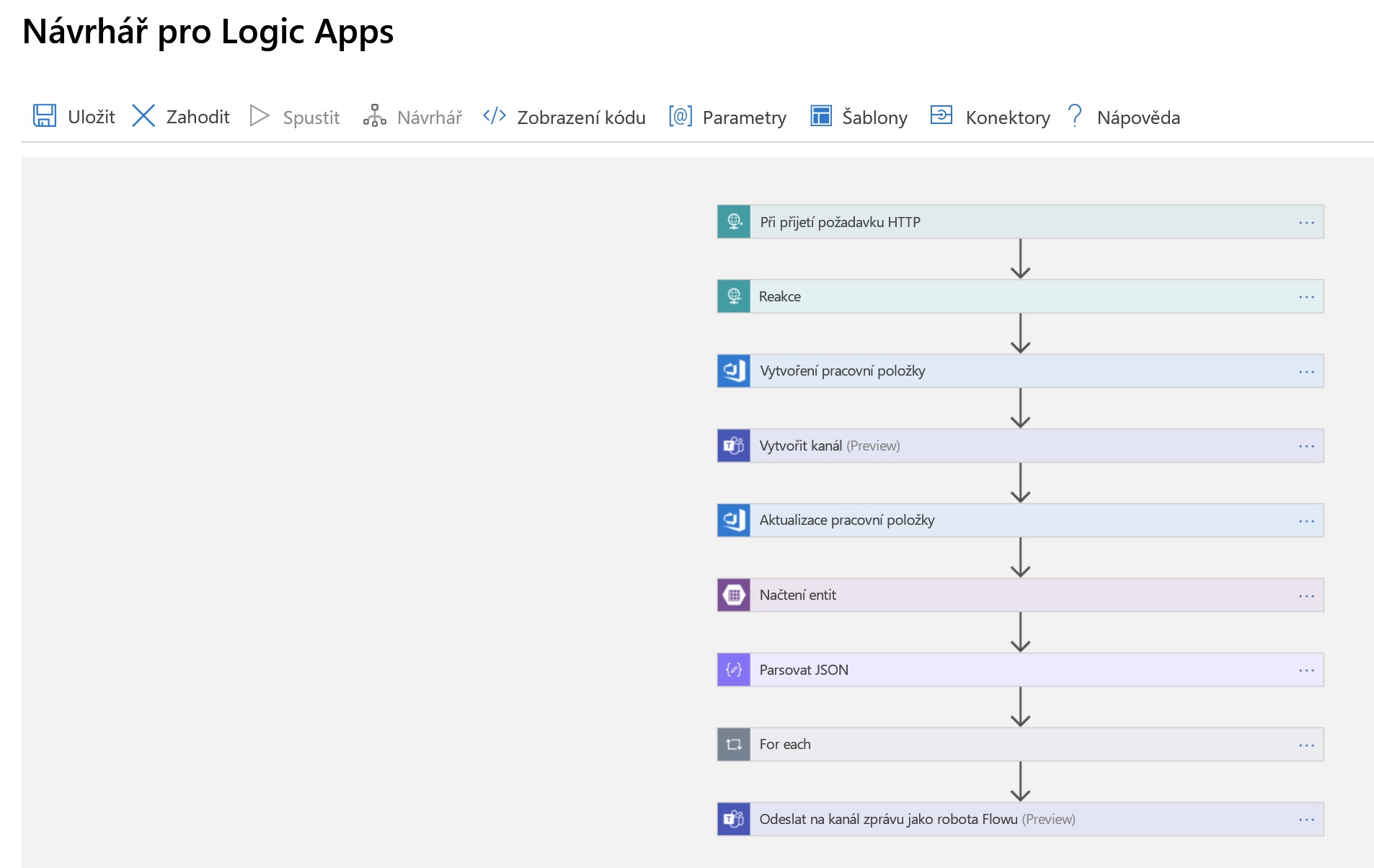Viewport: 1374px width, 868px height.
Task: Click arrow between Vytvoření položky and Vytvořit kanál
Action: tap(1020, 408)
